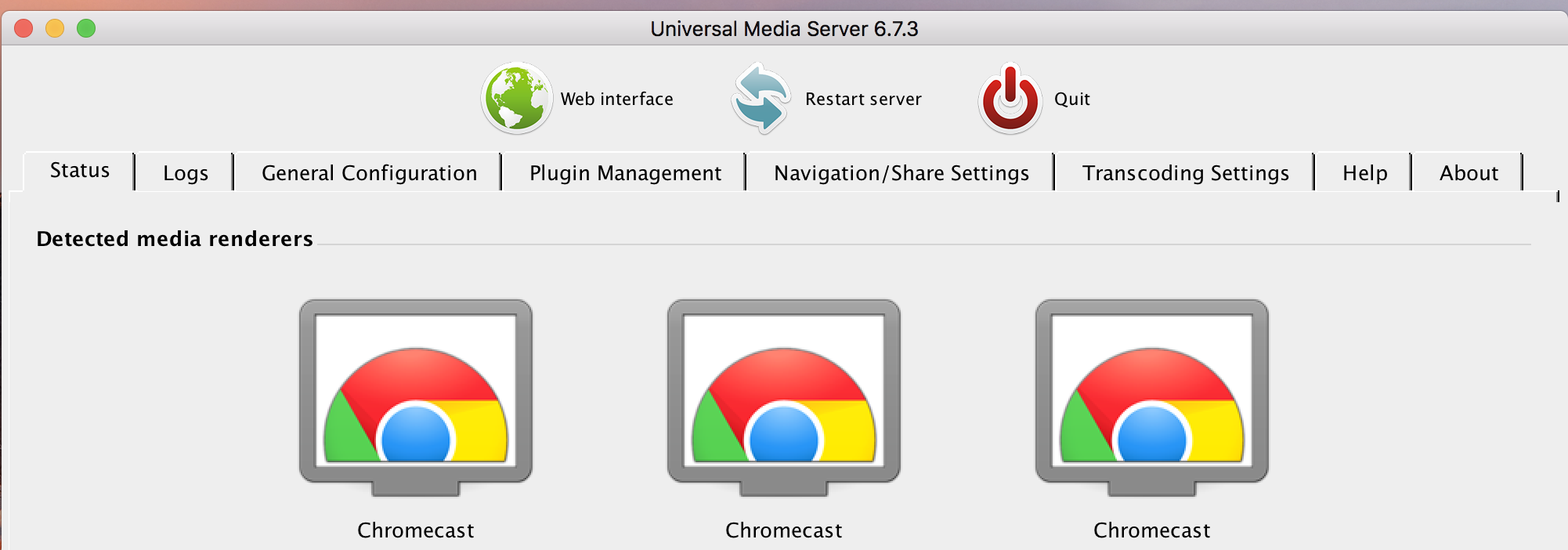Click the red power Quit icon
The width and height of the screenshot is (1568, 550).
coord(1010,99)
